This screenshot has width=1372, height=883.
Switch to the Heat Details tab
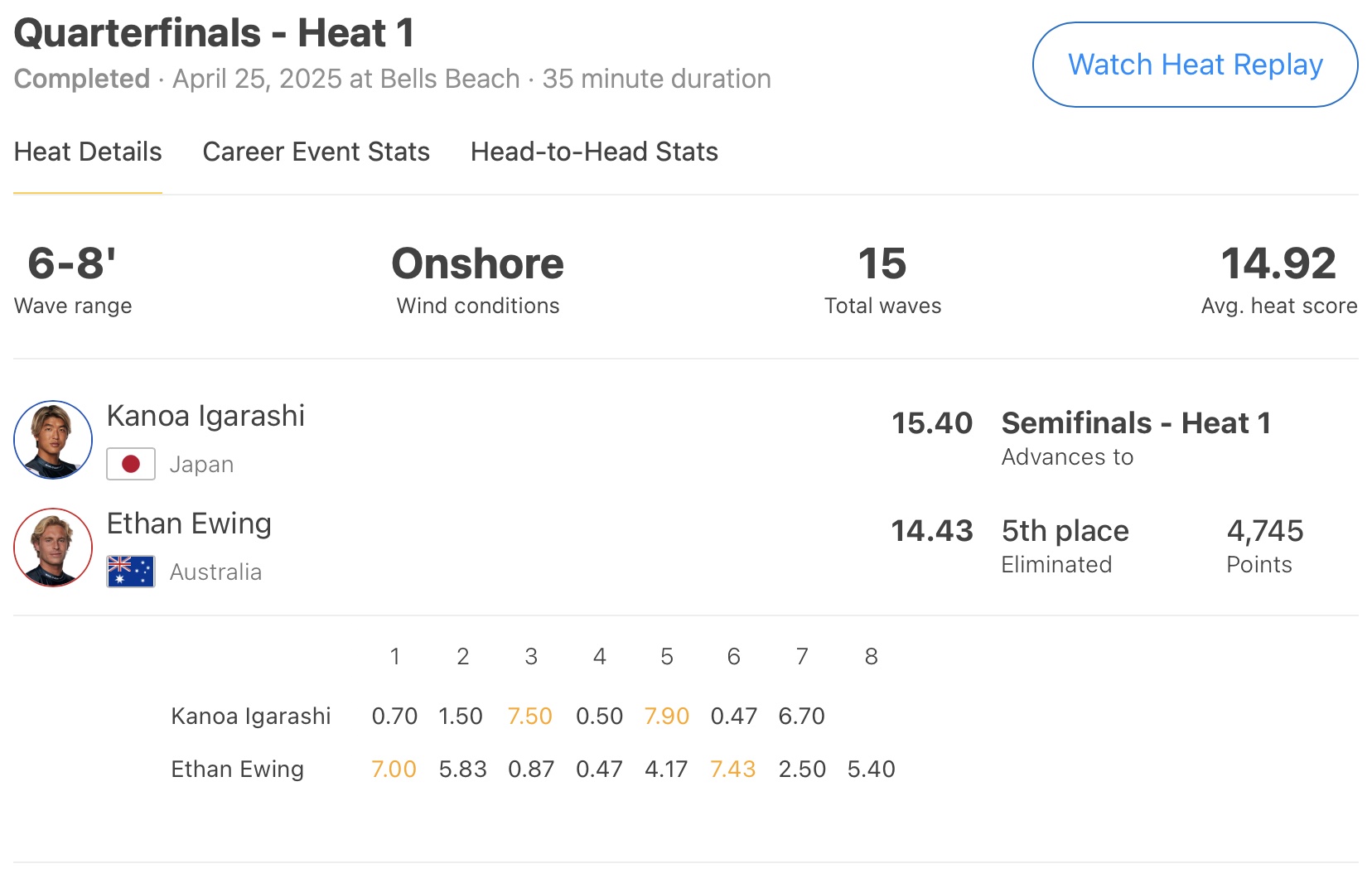88,152
